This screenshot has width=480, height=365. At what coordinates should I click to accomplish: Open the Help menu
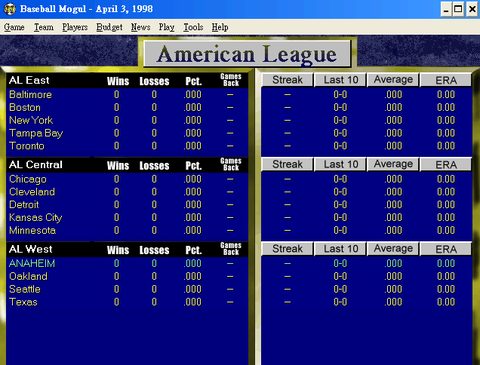pos(220,27)
